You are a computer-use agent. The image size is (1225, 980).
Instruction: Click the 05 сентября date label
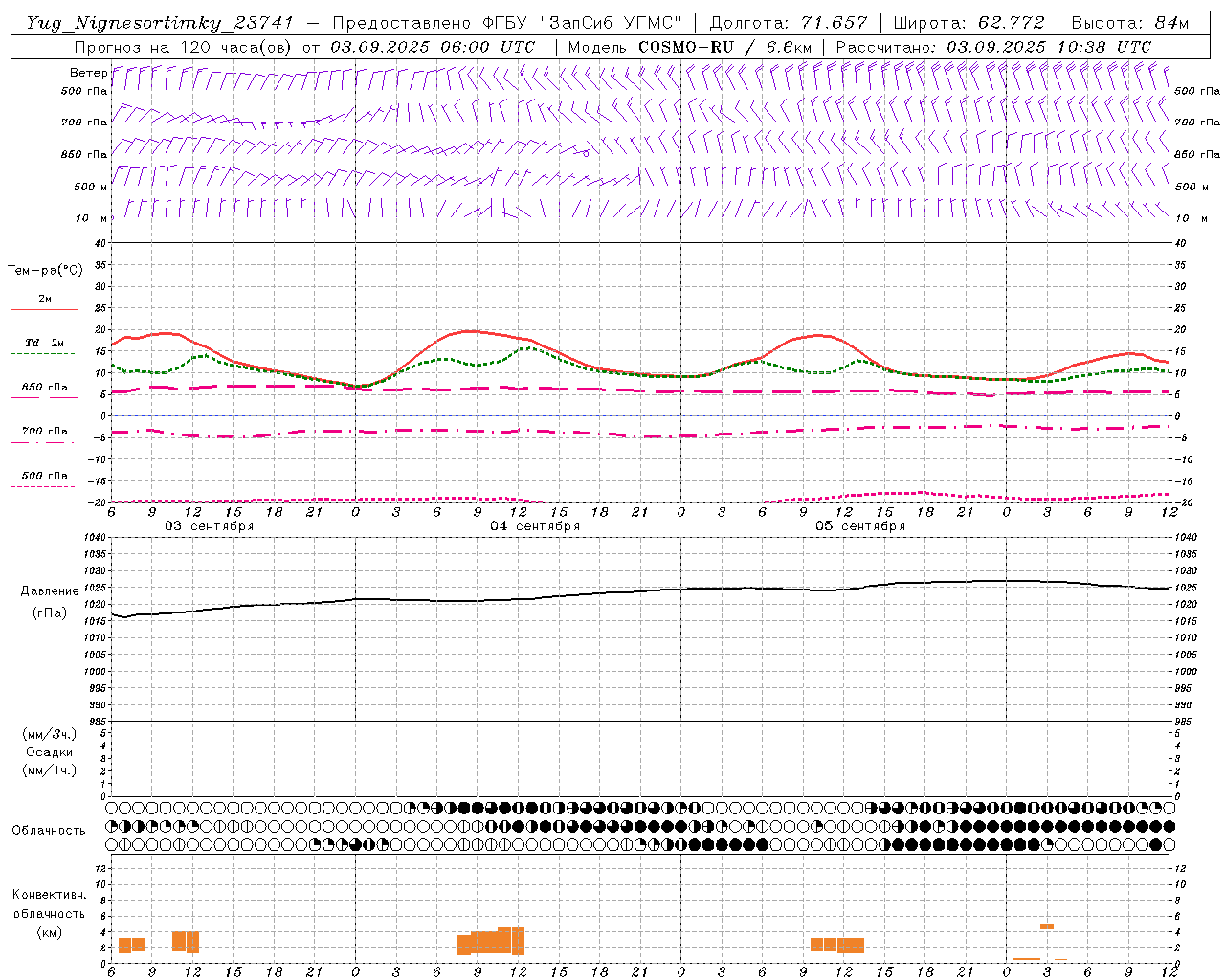860,526
